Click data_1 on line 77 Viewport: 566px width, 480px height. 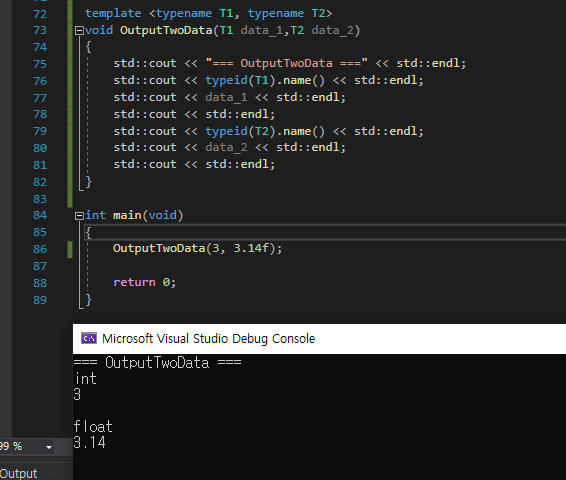226,97
